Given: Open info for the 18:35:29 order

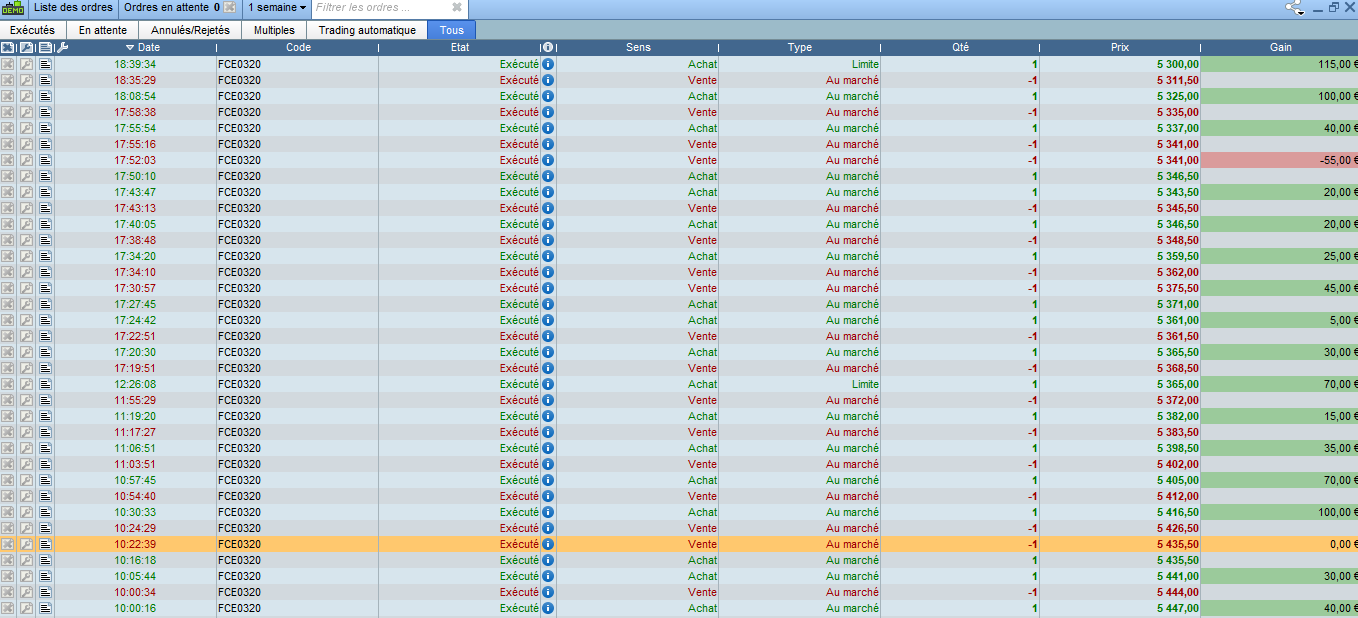Looking at the screenshot, I should point(548,80).
